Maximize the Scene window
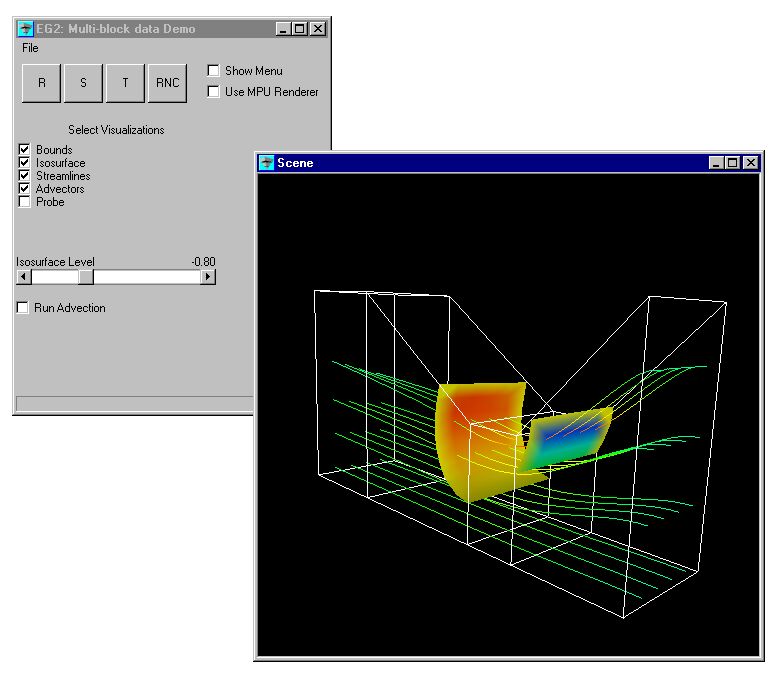Viewport: 780px width, 679px height. [733, 163]
